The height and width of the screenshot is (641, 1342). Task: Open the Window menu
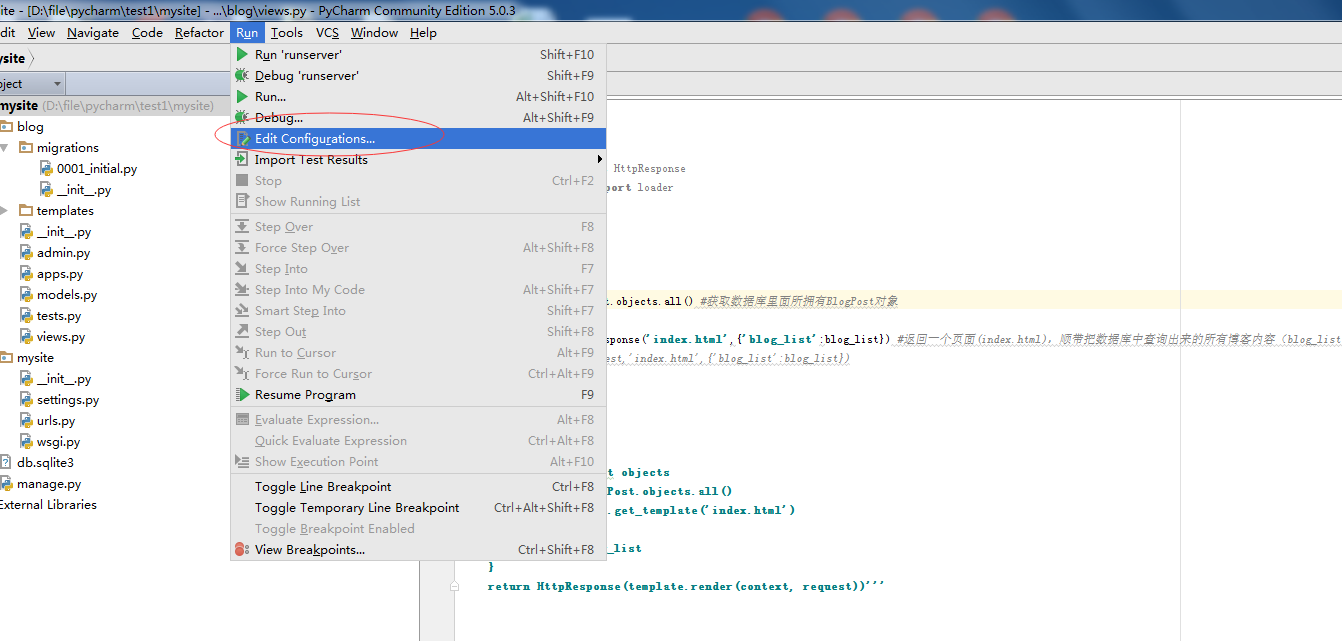pyautogui.click(x=374, y=33)
